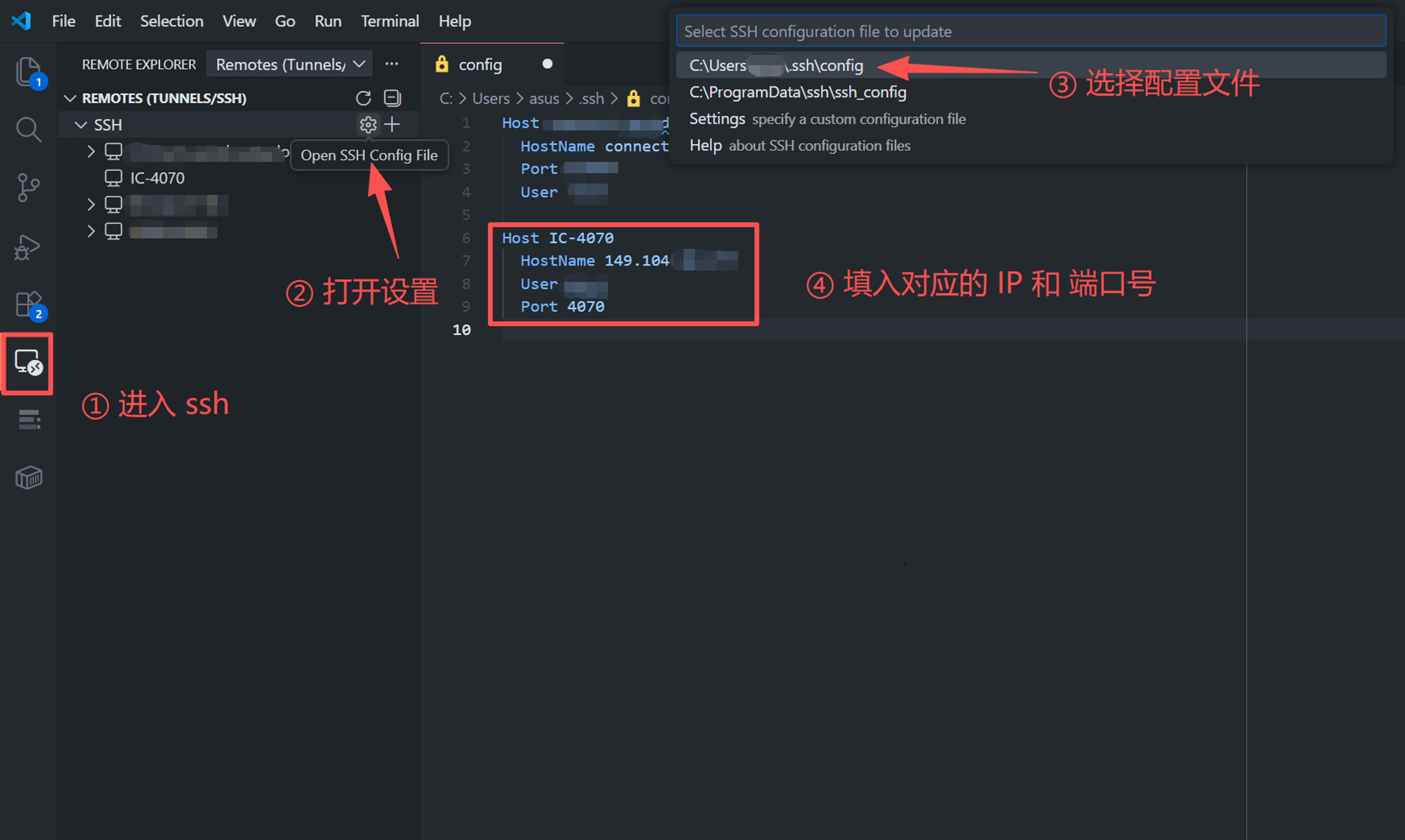The image size is (1405, 840).
Task: Click the Open SSH Config File gear
Action: click(x=368, y=125)
